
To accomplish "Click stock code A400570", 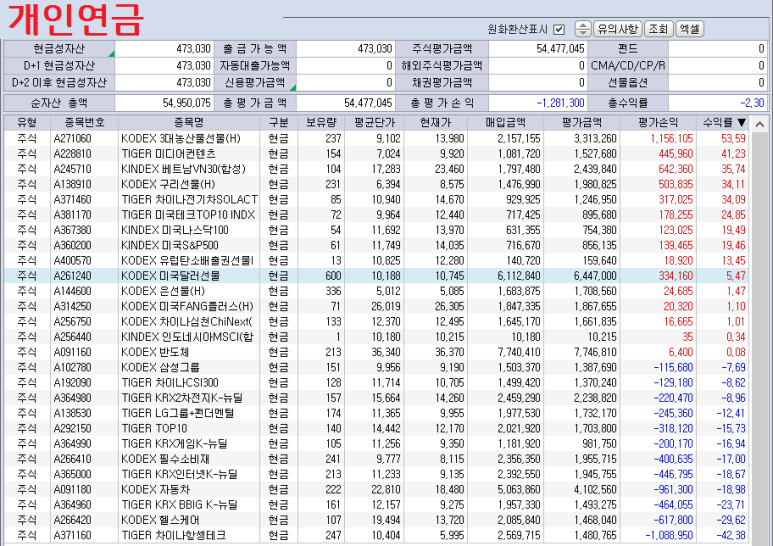I will click(x=72, y=261).
